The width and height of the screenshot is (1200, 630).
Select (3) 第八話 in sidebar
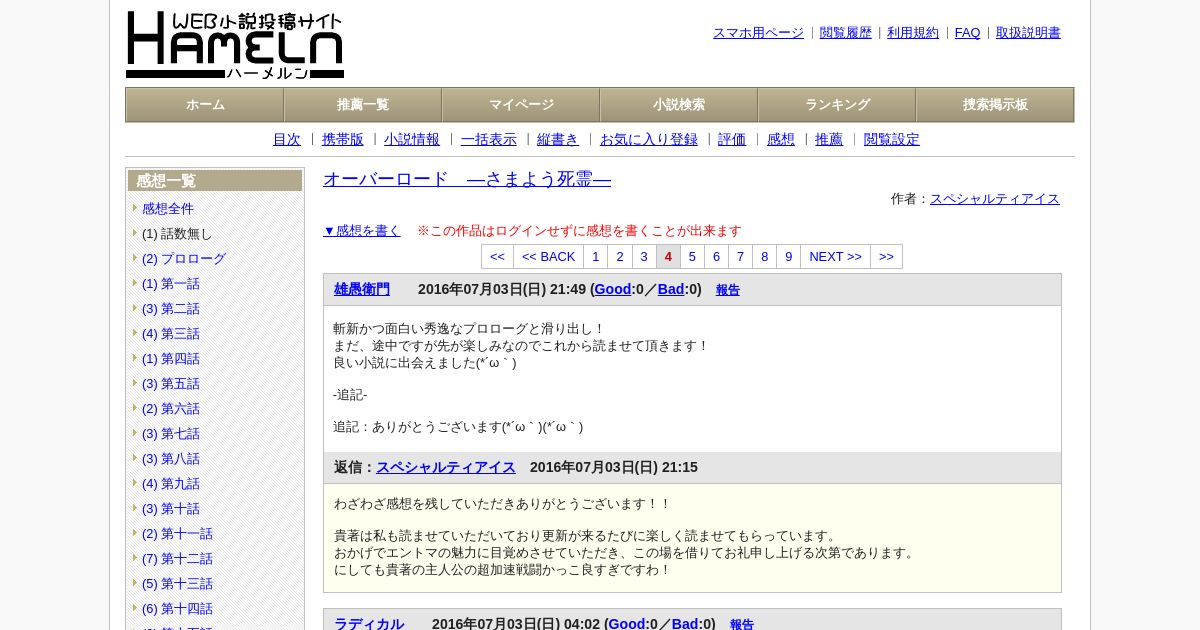[171, 459]
